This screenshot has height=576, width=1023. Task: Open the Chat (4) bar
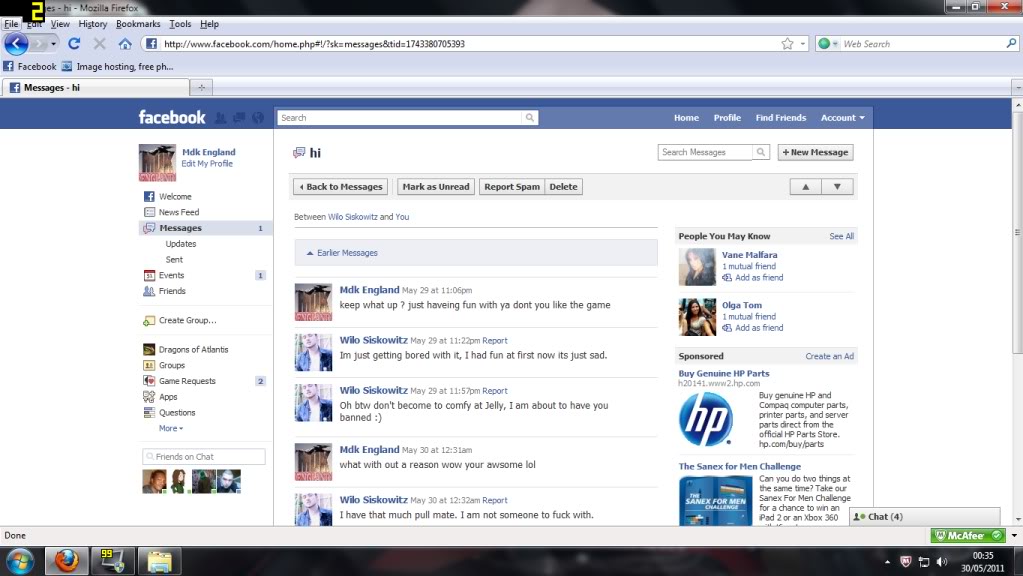[884, 517]
